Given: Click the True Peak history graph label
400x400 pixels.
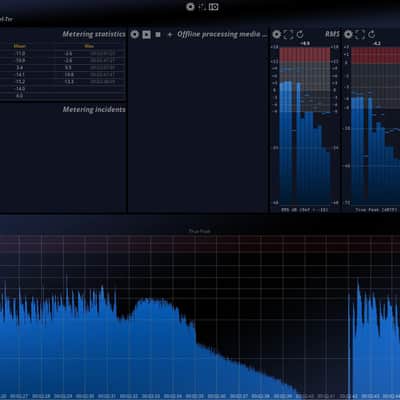Looking at the screenshot, I should pos(200,231).
